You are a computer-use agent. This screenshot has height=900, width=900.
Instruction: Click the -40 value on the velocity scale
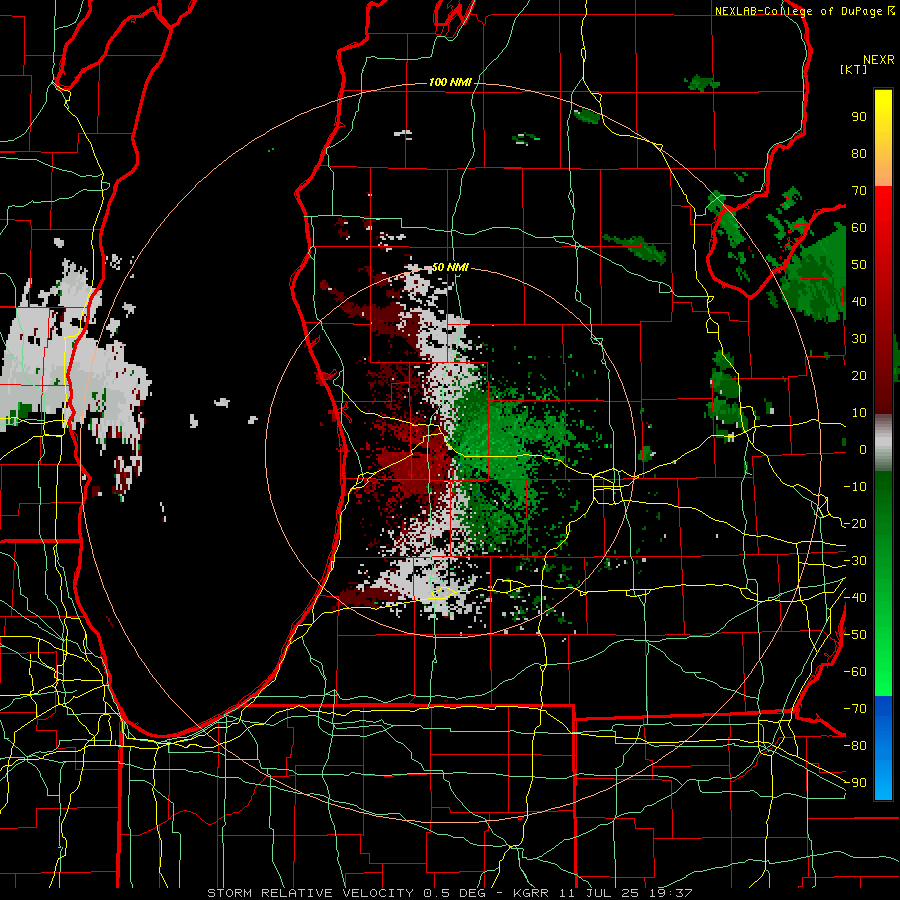pos(855,598)
